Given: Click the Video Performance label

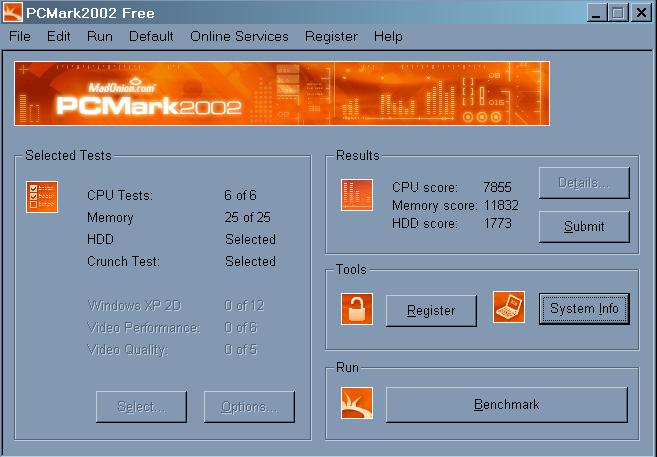Looking at the screenshot, I should tap(143, 328).
